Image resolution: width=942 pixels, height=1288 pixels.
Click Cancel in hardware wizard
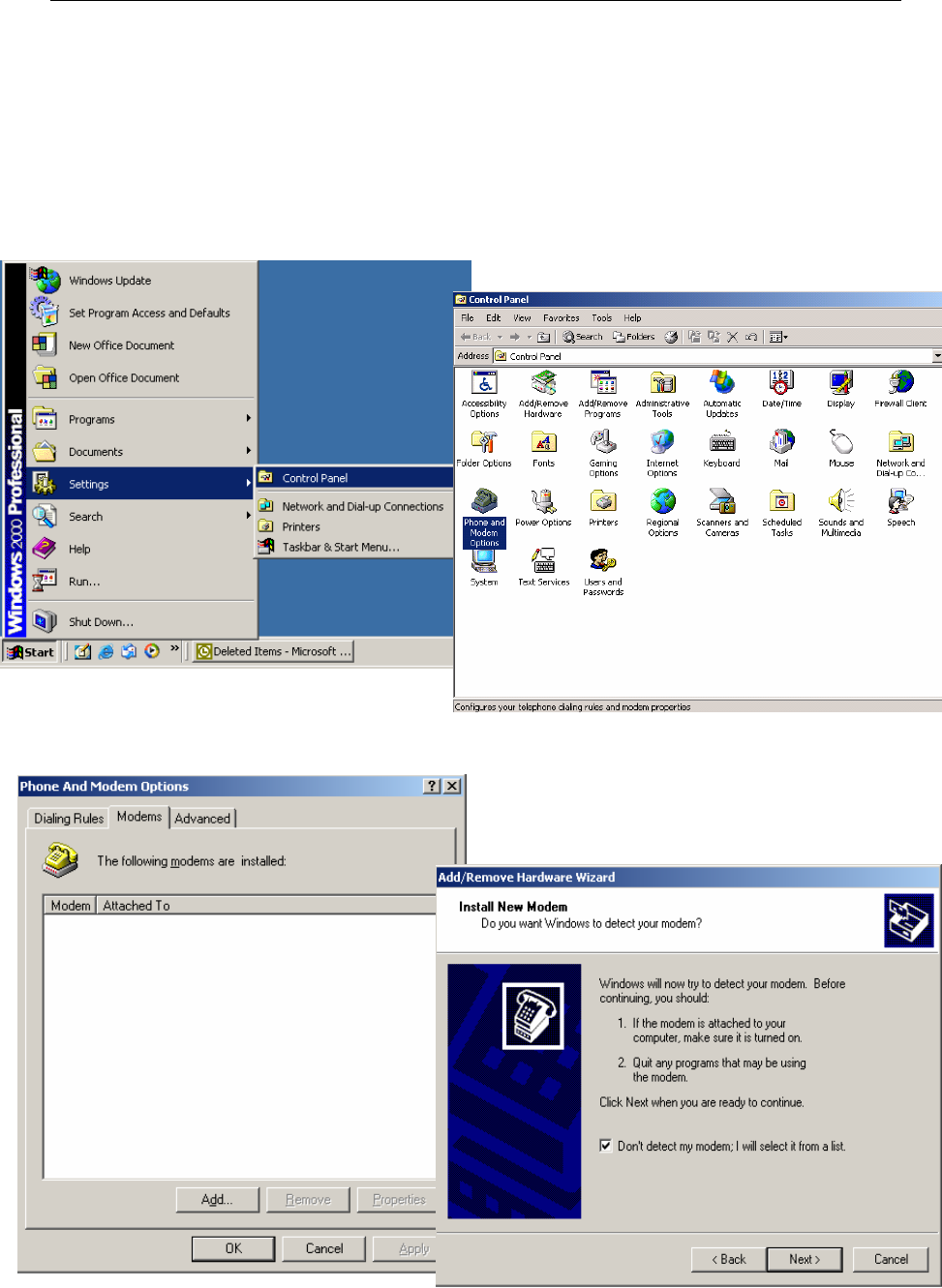[891, 1259]
